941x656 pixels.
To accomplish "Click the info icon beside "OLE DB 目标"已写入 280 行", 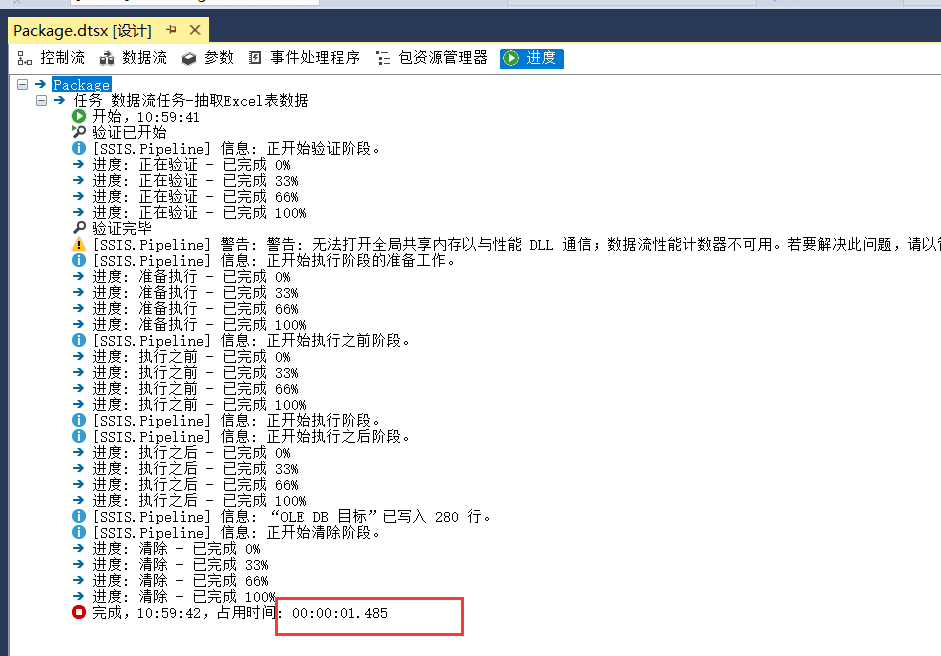I will [79, 516].
